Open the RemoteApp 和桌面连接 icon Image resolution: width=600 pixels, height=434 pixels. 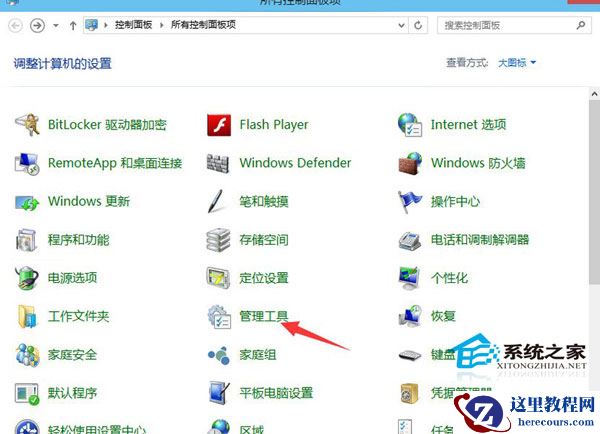27,163
